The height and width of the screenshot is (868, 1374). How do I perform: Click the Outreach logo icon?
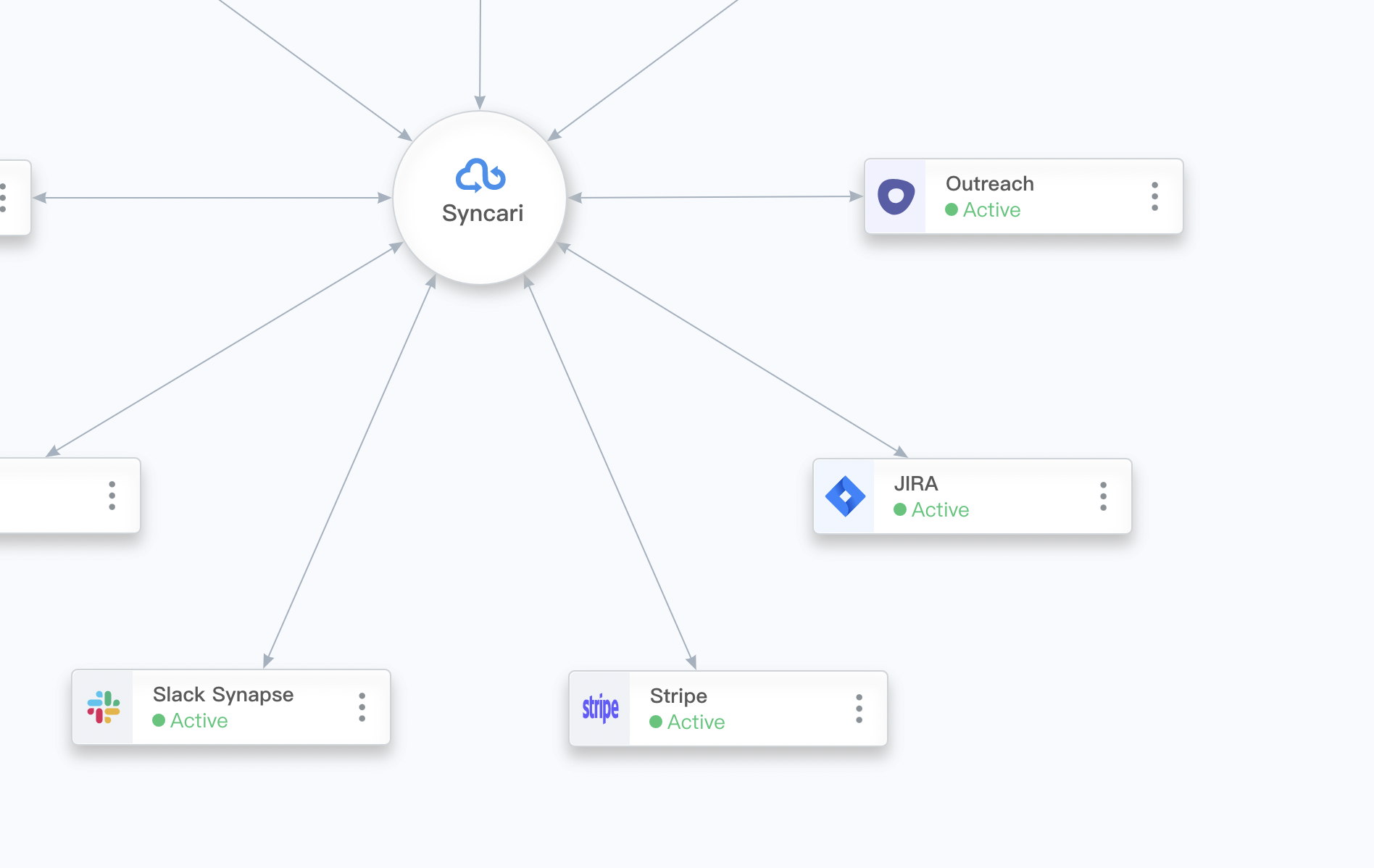pos(896,196)
